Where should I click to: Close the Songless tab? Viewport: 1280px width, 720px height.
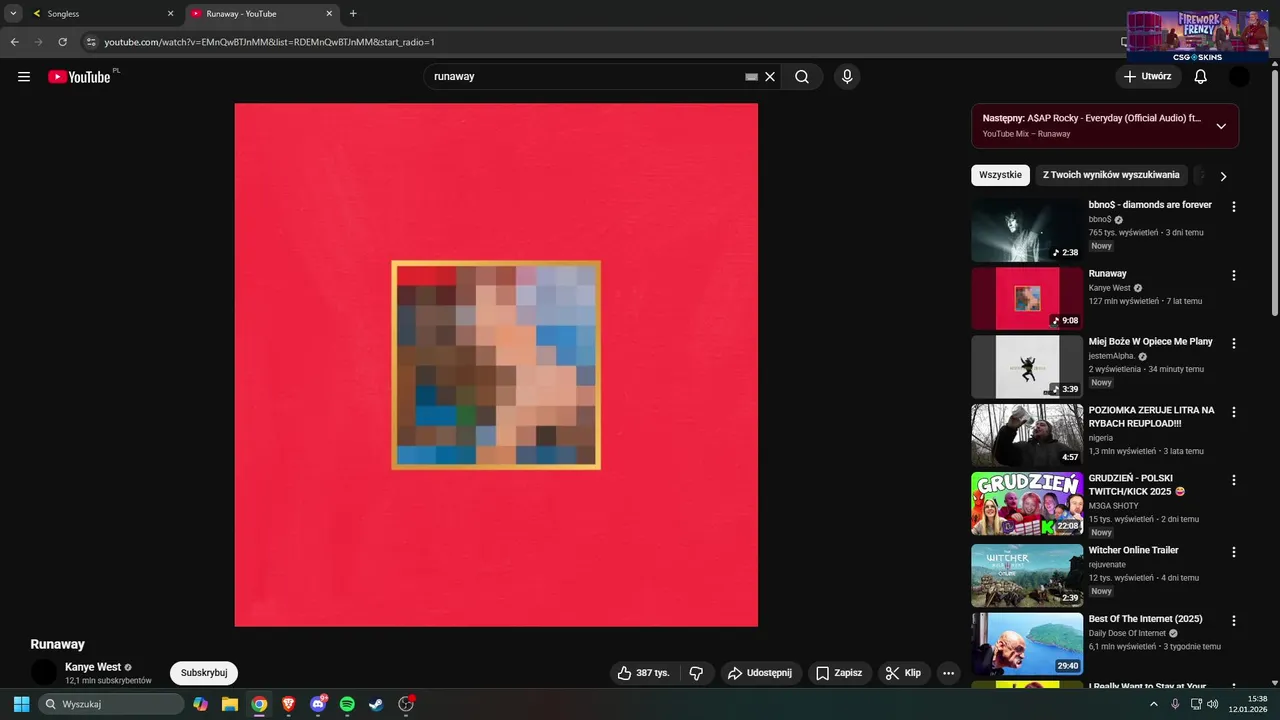coord(170,14)
